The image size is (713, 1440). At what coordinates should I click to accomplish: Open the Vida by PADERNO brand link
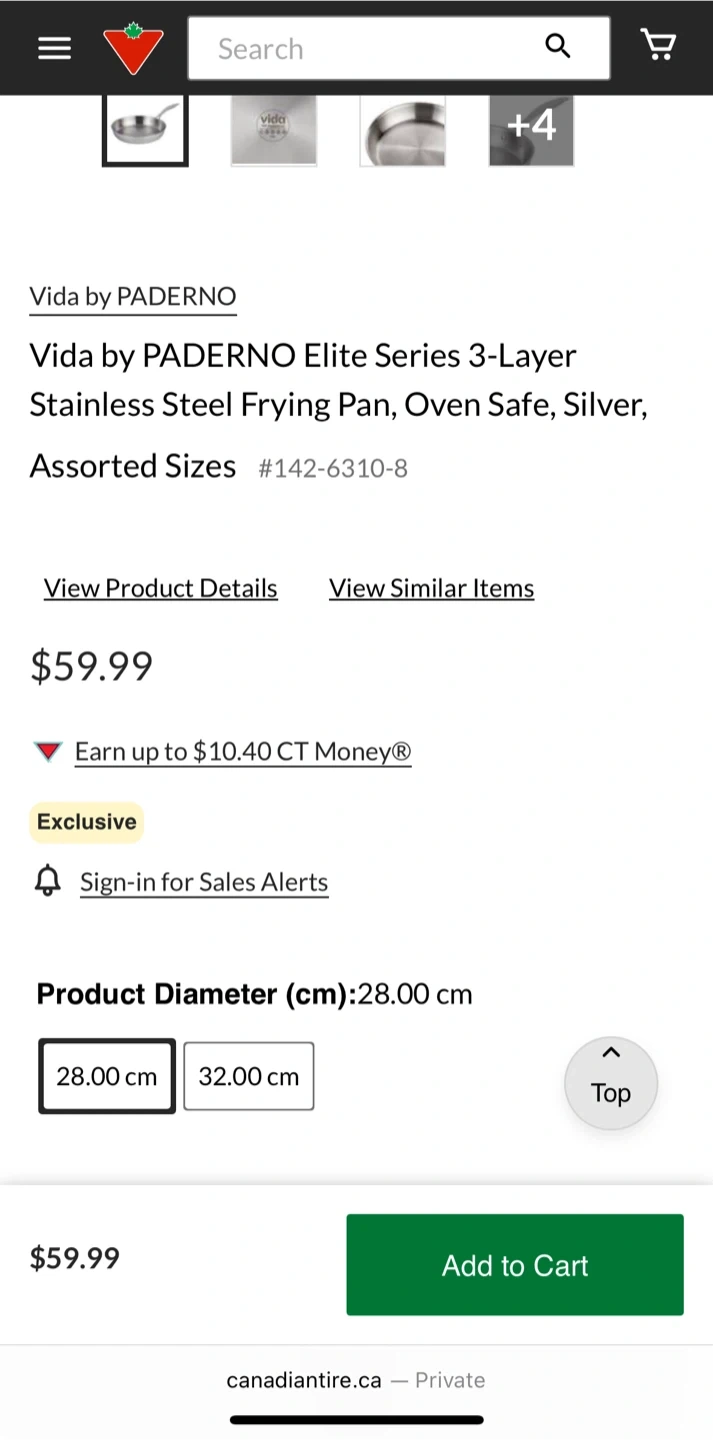pos(133,297)
